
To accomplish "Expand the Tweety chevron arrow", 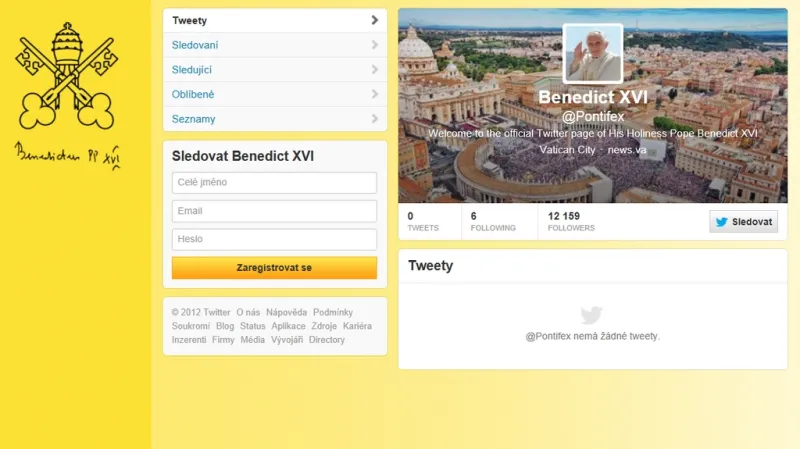I will tap(375, 20).
